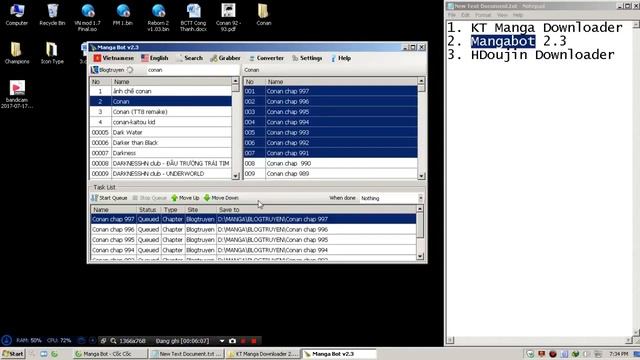
Task: Click Name column header of chapter list
Action: pos(341,82)
